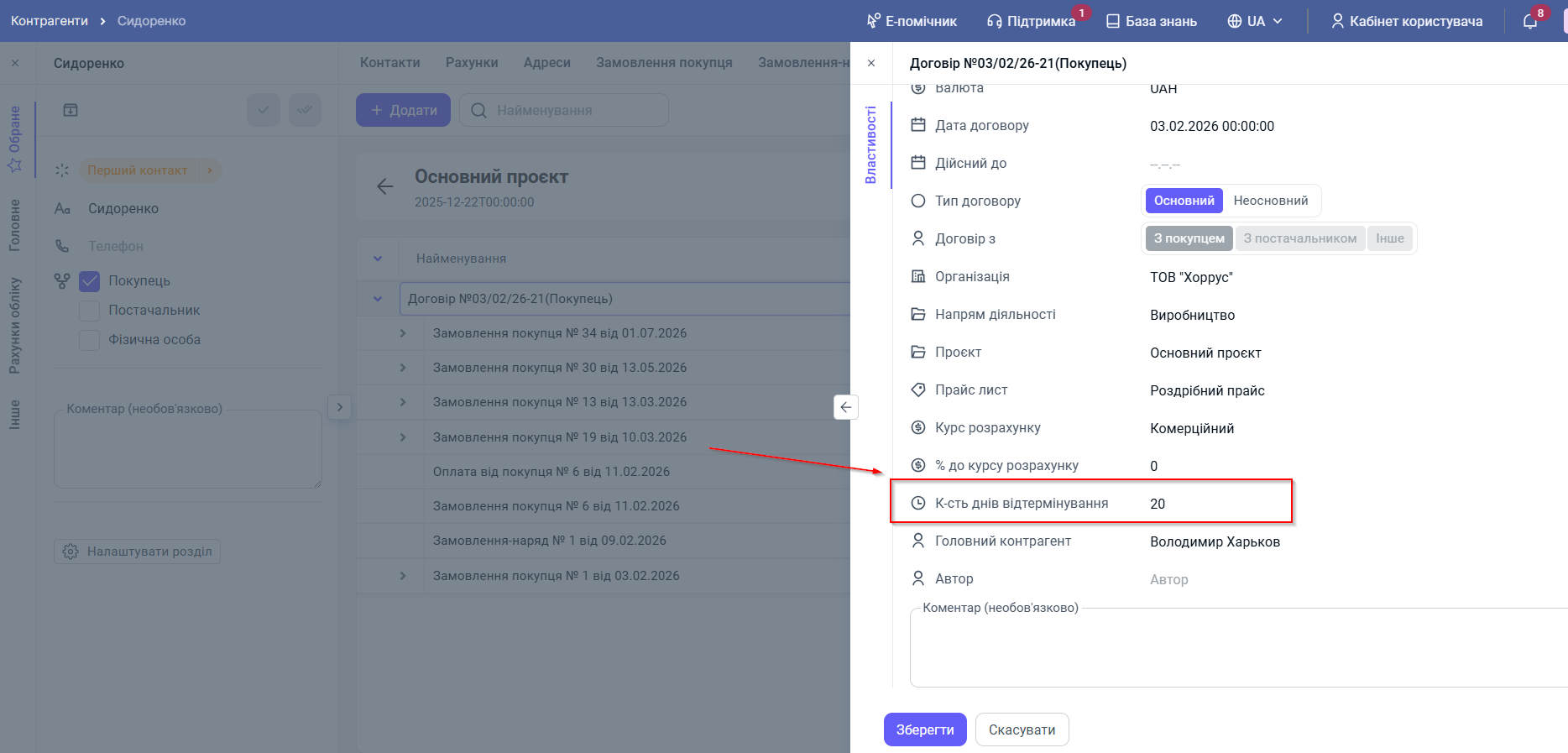
Task: Click the Дійсний до date field
Action: tap(1165, 164)
